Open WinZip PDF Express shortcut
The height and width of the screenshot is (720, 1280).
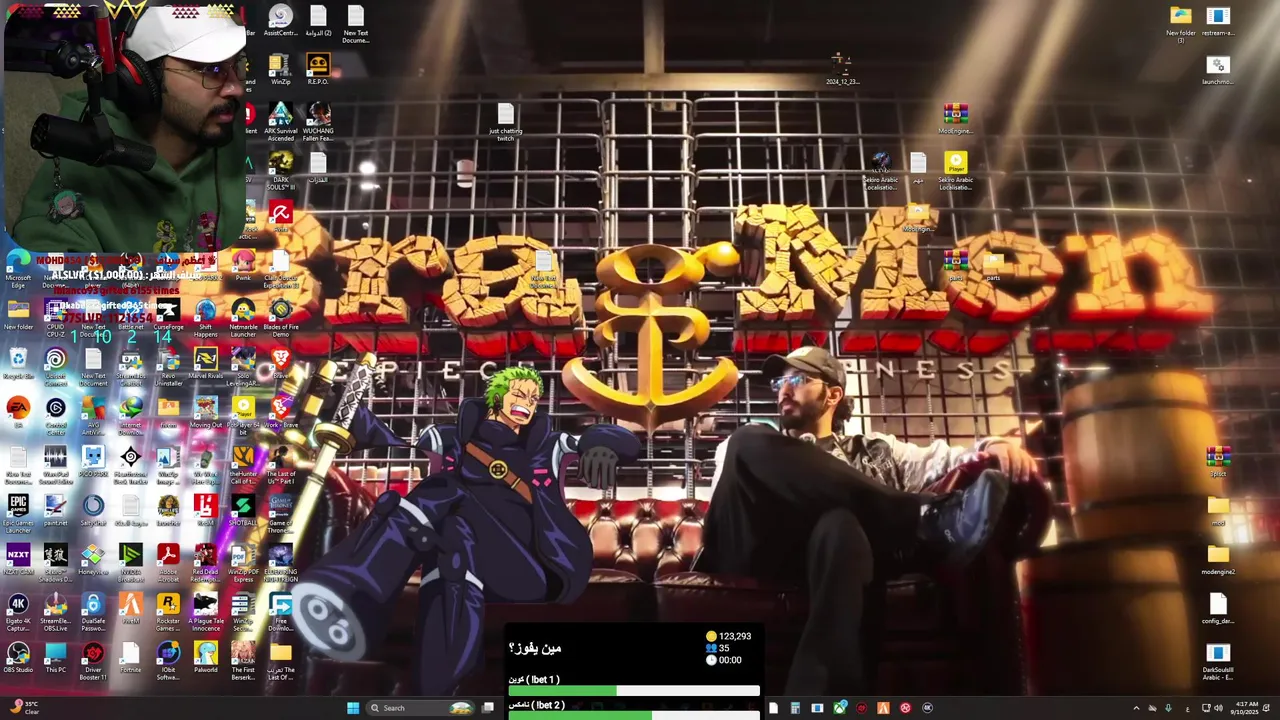pos(243,563)
